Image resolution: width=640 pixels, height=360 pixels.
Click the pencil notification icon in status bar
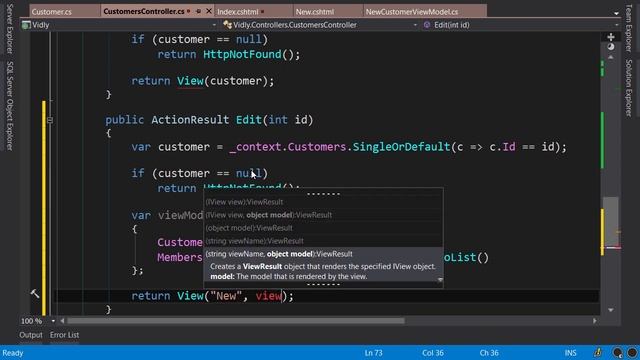pyautogui.click(x=598, y=352)
